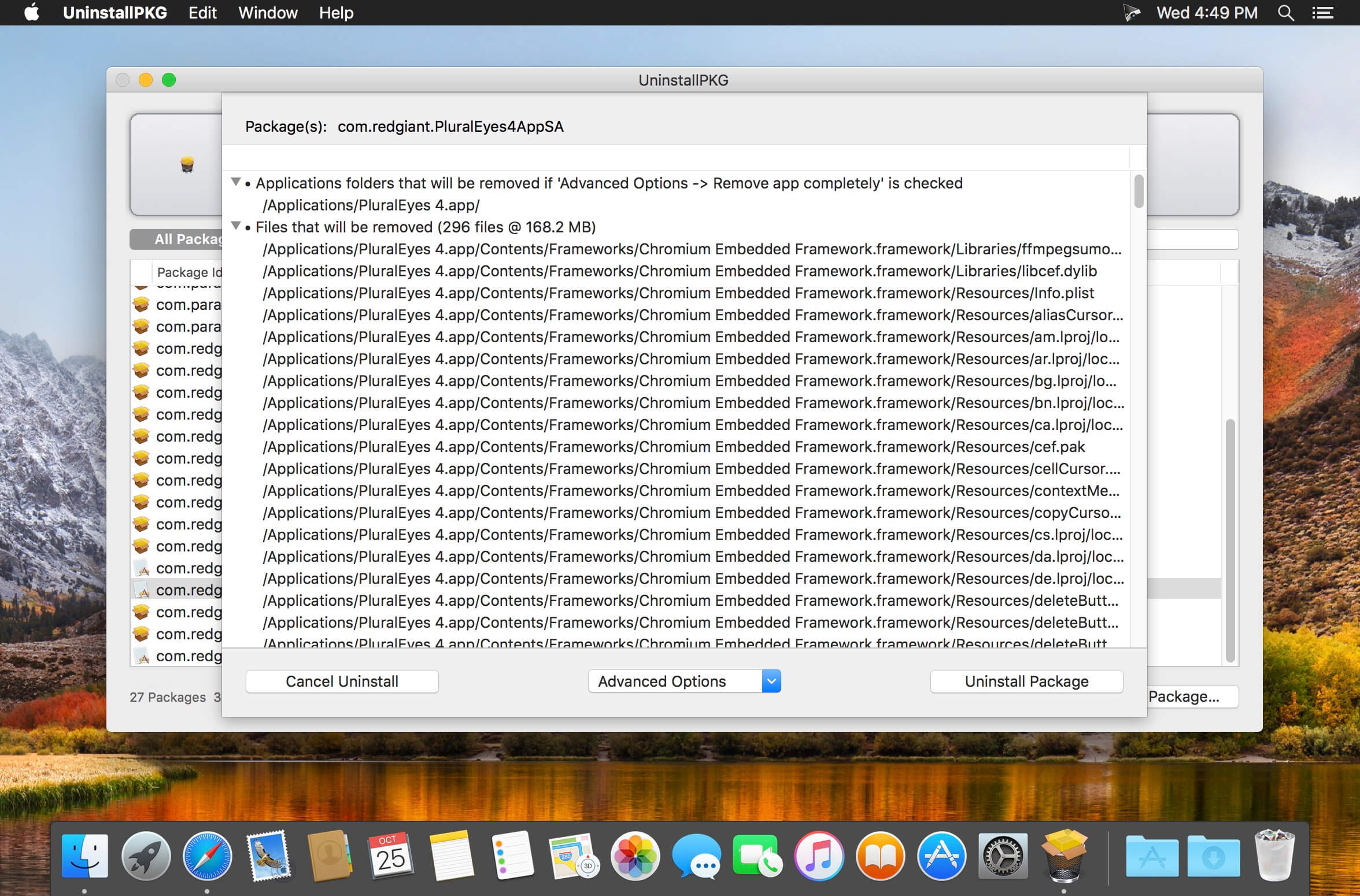1360x896 pixels.
Task: Click the Spotlight search magnifier icon
Action: [1285, 13]
